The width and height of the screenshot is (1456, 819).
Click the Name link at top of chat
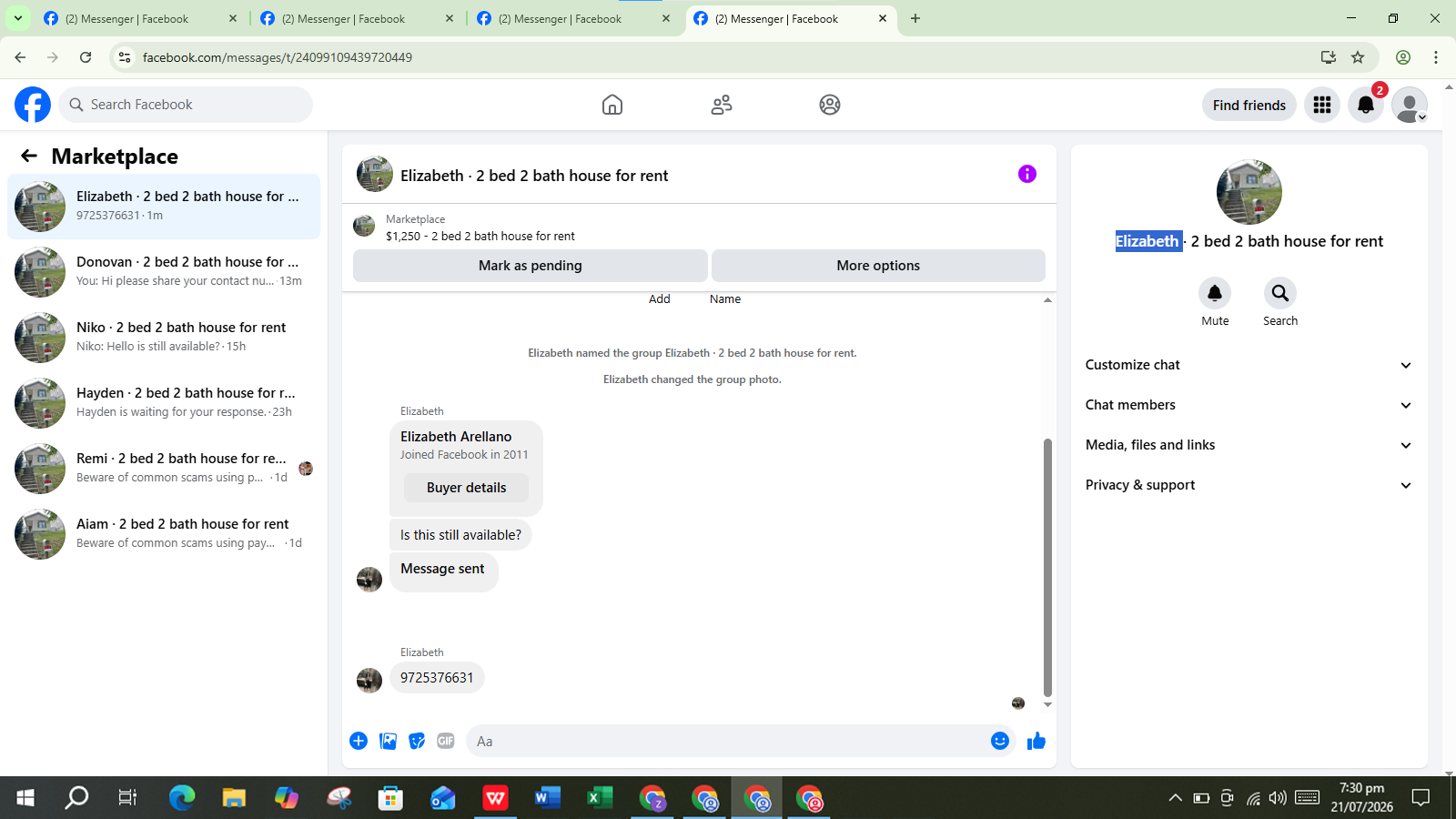[x=725, y=298]
